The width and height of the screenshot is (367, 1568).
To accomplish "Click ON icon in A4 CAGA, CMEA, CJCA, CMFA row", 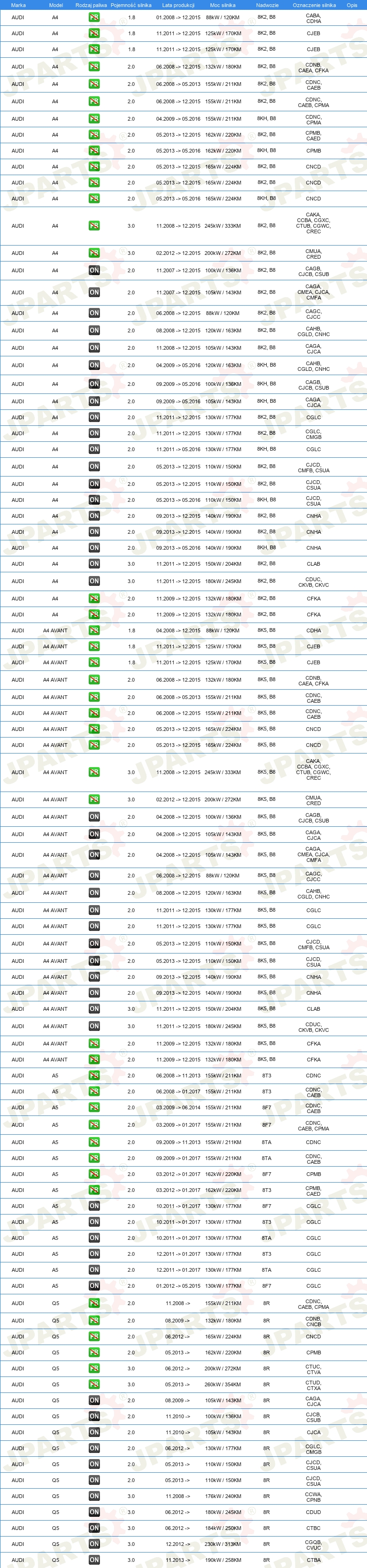I will [x=94, y=293].
